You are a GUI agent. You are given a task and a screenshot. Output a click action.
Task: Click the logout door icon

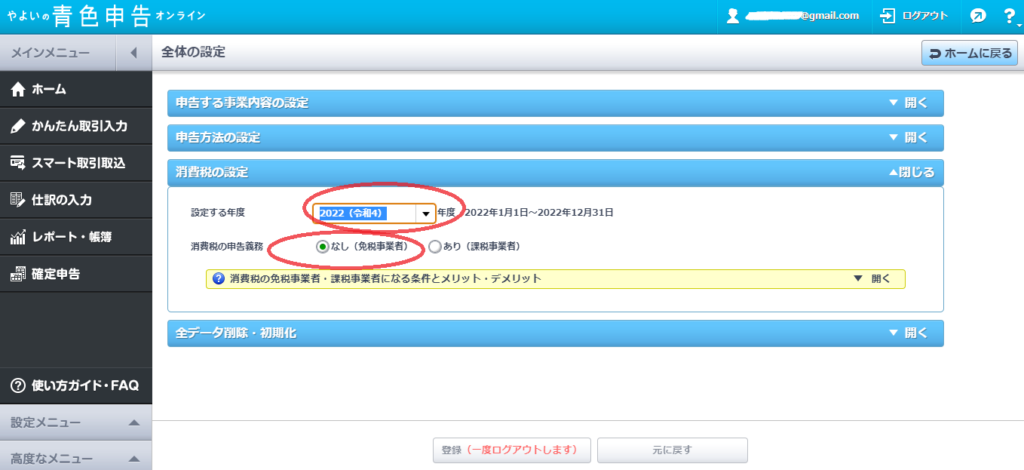tap(888, 16)
